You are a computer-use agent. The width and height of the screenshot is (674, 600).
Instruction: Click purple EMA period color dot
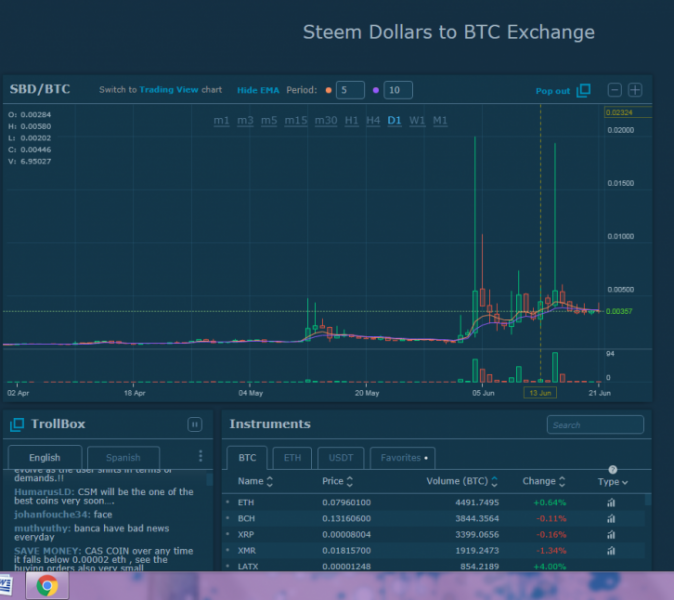point(376,90)
